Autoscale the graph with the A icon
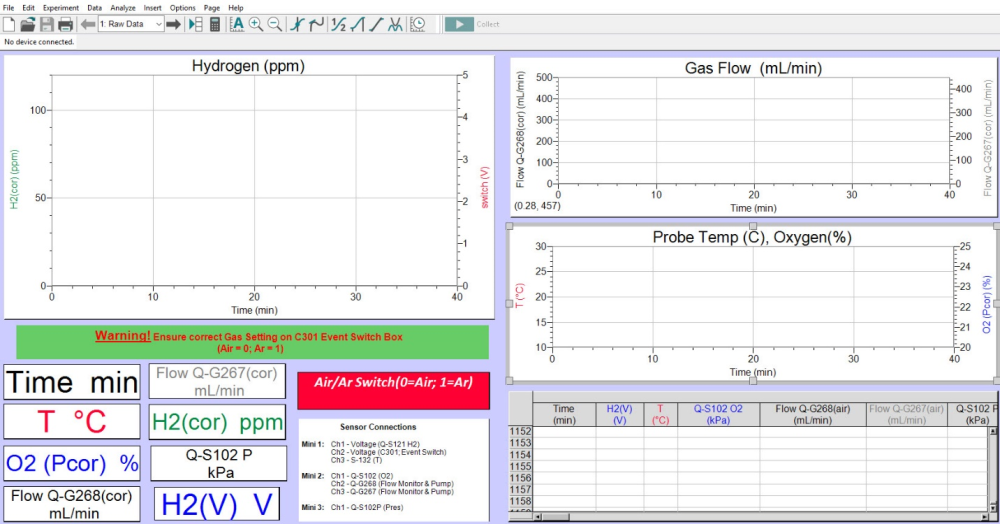This screenshot has height=524, width=1000. pos(237,24)
